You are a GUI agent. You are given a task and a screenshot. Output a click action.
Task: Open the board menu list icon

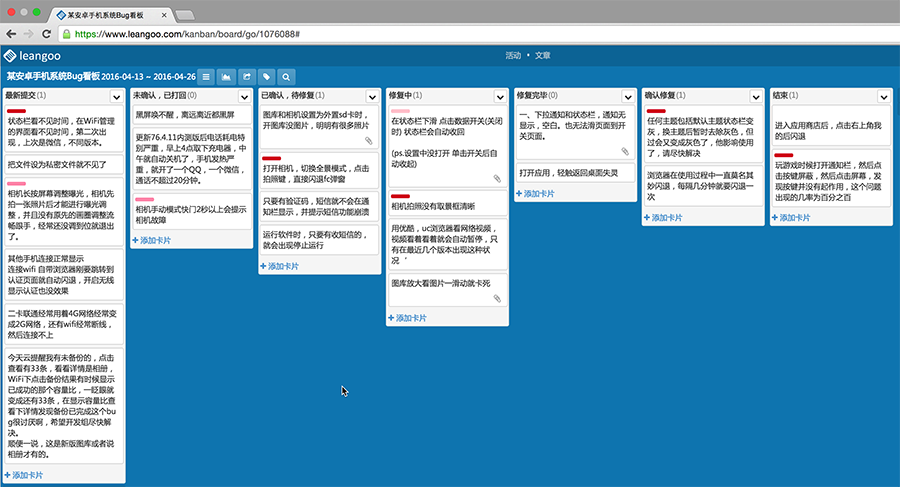(206, 76)
